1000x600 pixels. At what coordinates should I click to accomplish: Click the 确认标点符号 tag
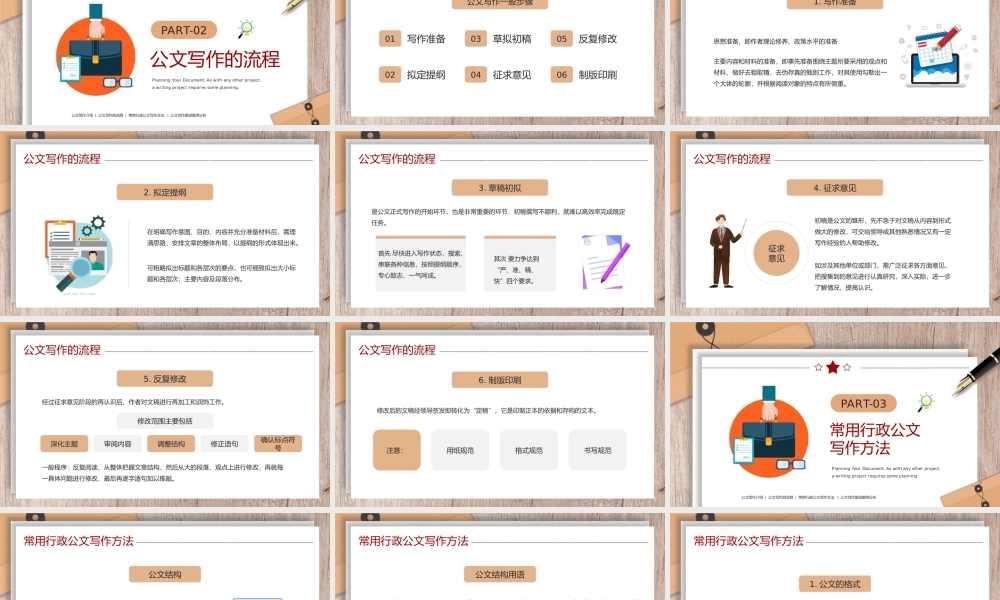[278, 444]
